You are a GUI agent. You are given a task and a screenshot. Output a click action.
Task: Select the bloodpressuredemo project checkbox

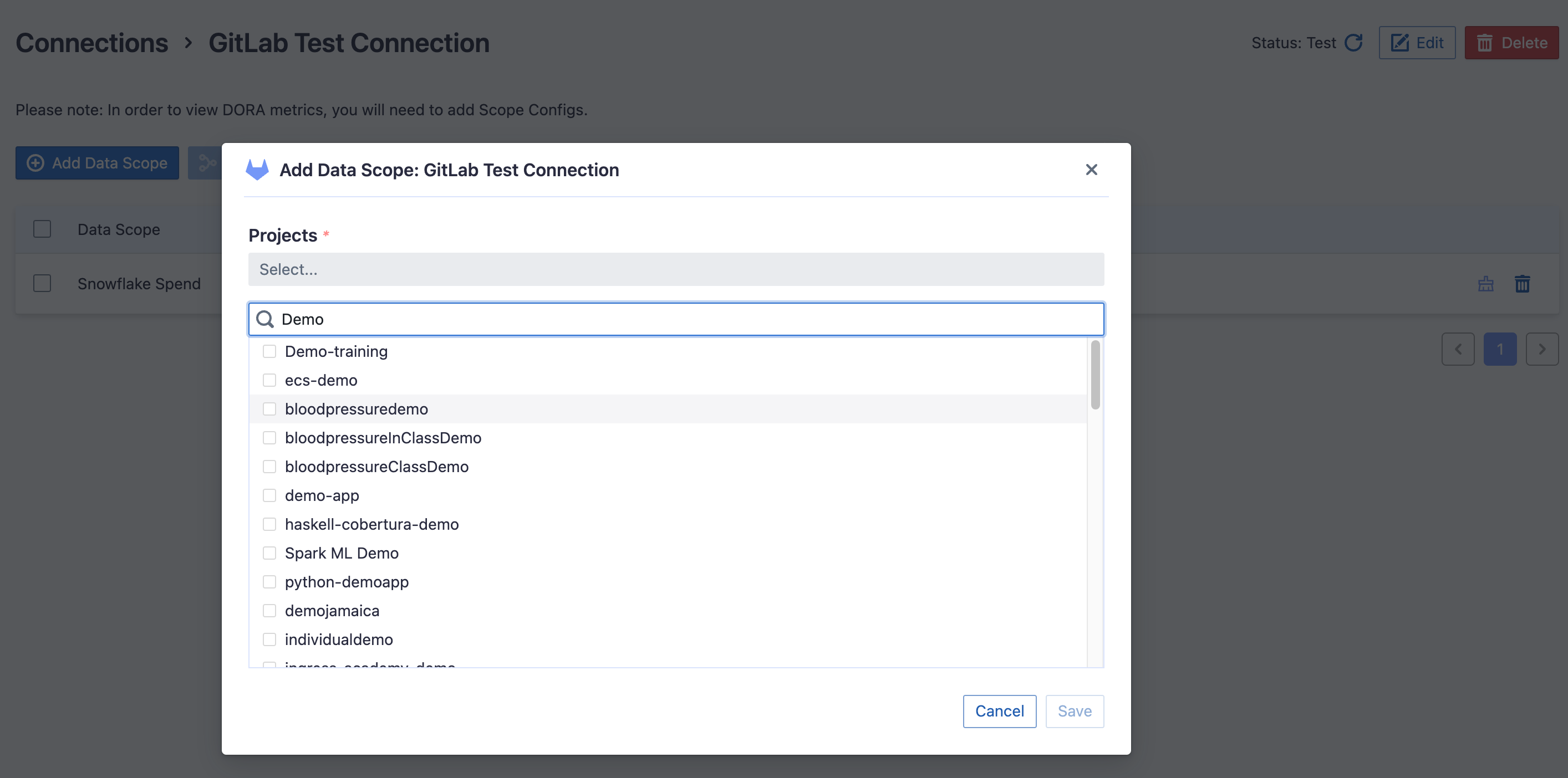pyautogui.click(x=269, y=409)
